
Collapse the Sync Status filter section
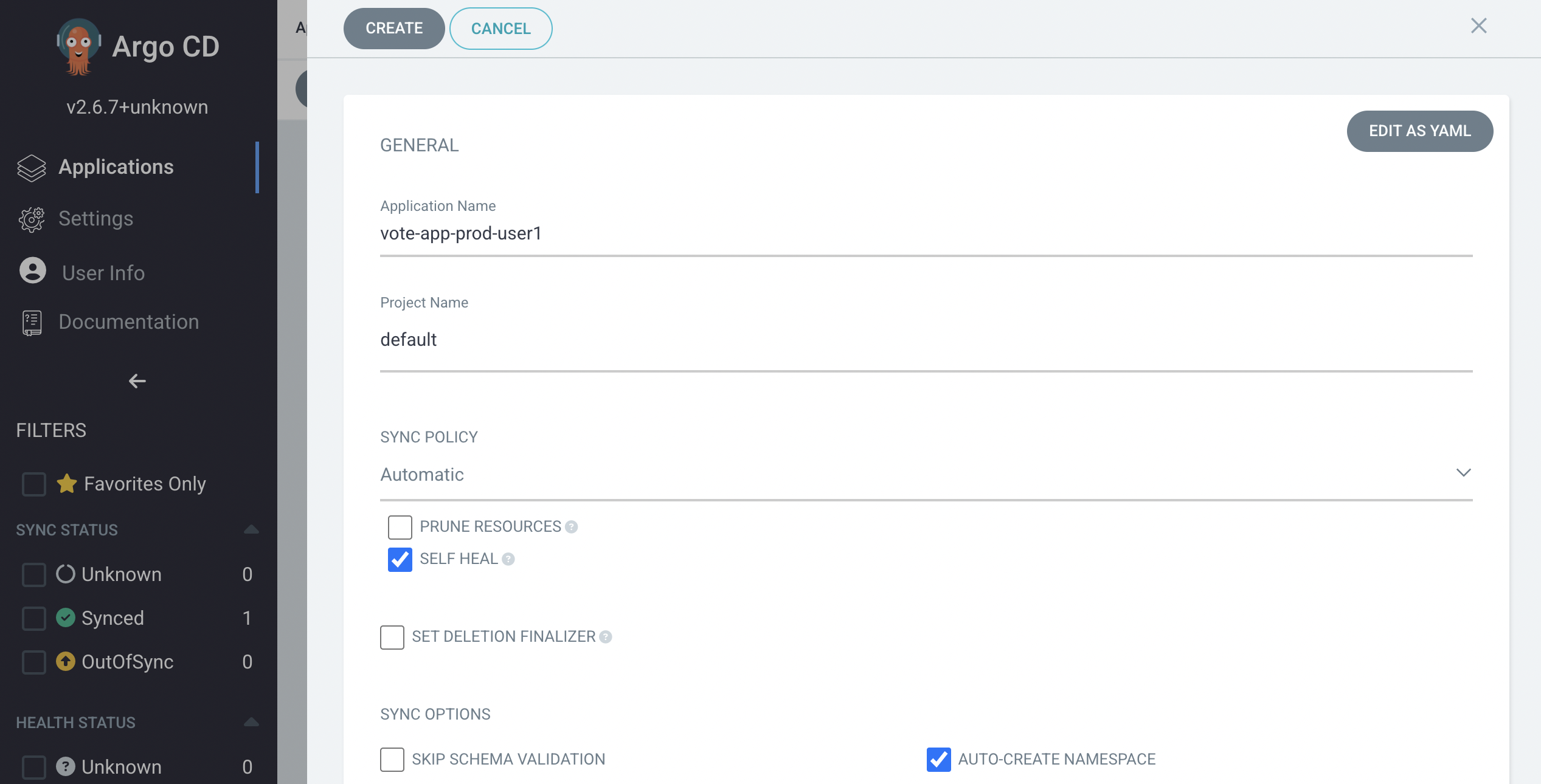point(251,529)
